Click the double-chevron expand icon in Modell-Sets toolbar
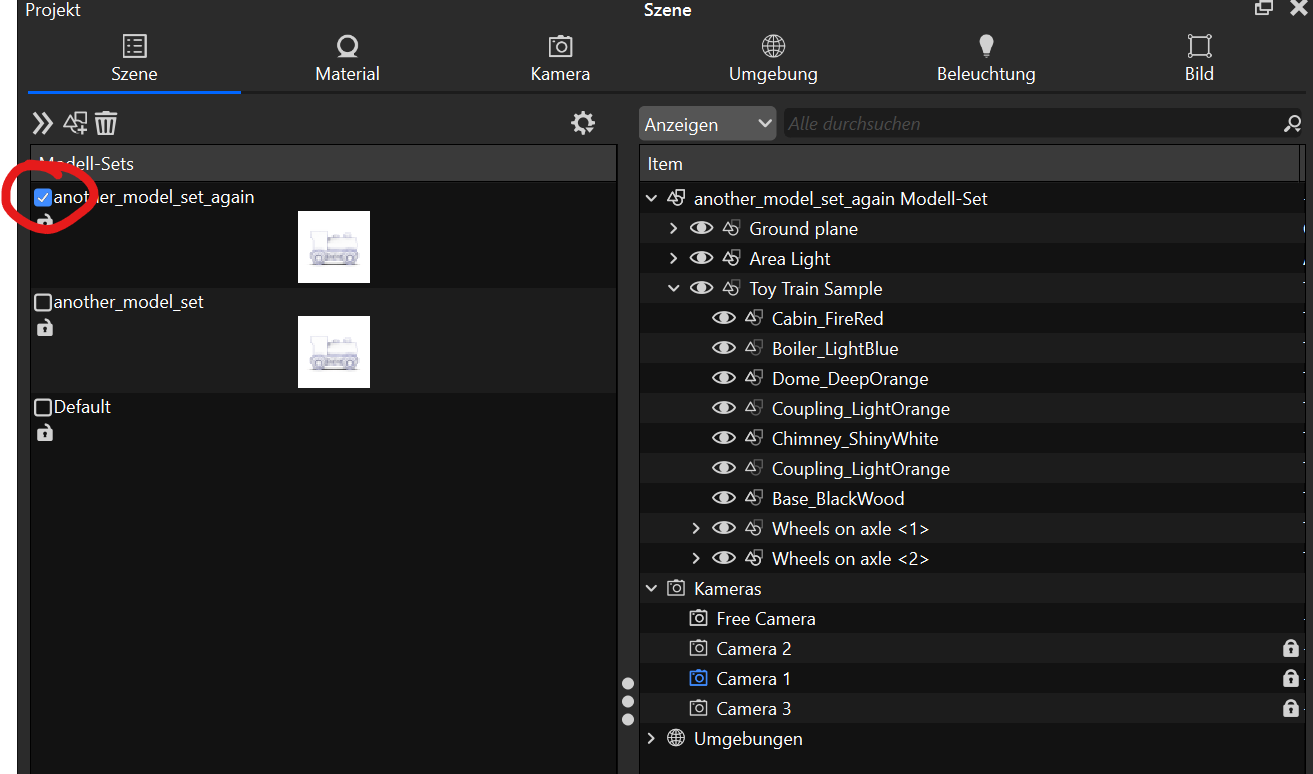 click(42, 123)
